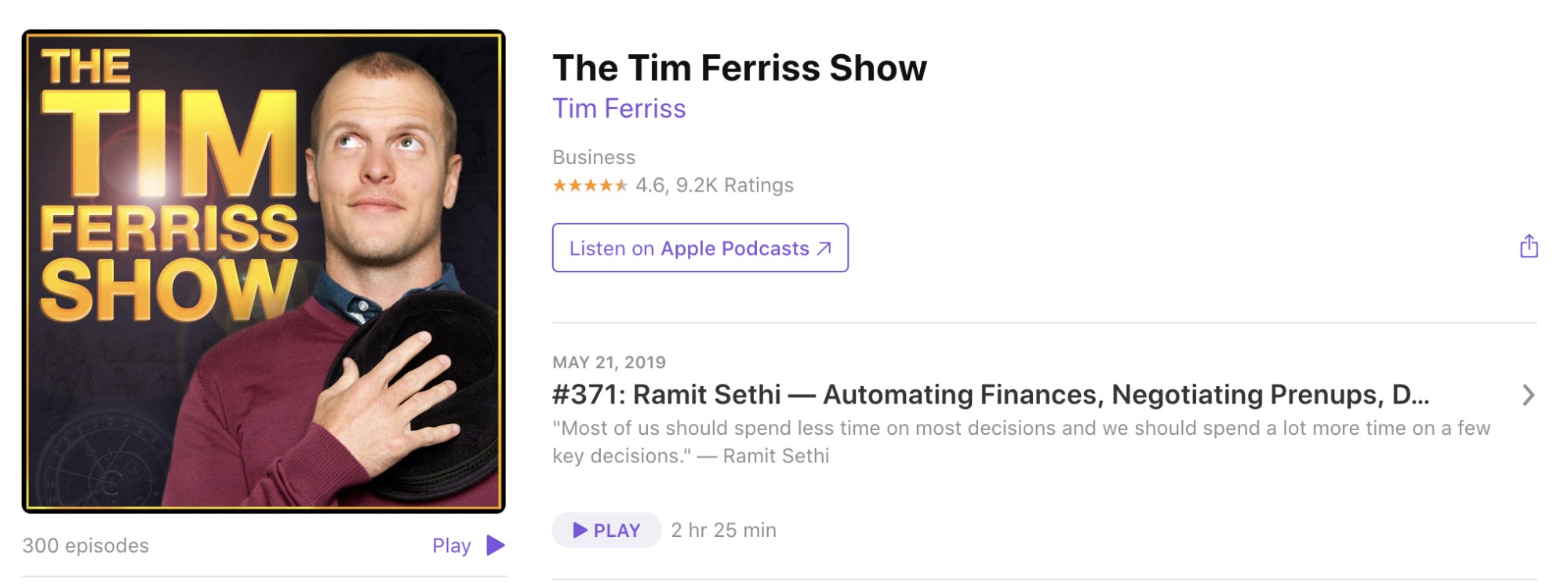The image size is (1568, 584).
Task: Click the upward arrow in the Listen button
Action: (x=822, y=247)
